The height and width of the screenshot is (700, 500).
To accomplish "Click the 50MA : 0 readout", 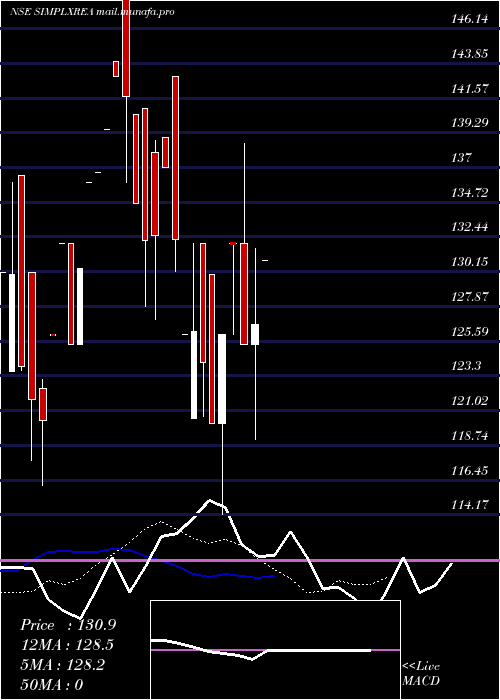I will (52, 685).
